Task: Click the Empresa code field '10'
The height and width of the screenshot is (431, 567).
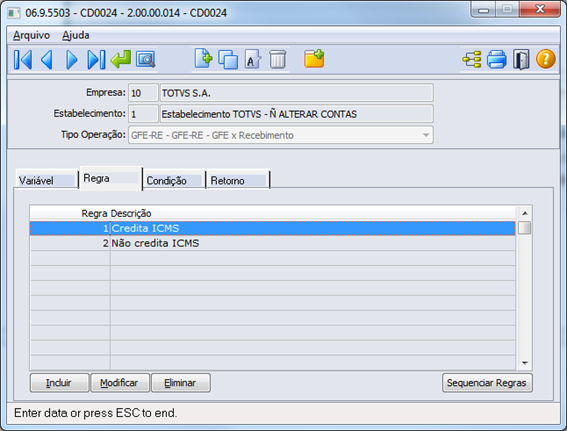Action: 143,93
